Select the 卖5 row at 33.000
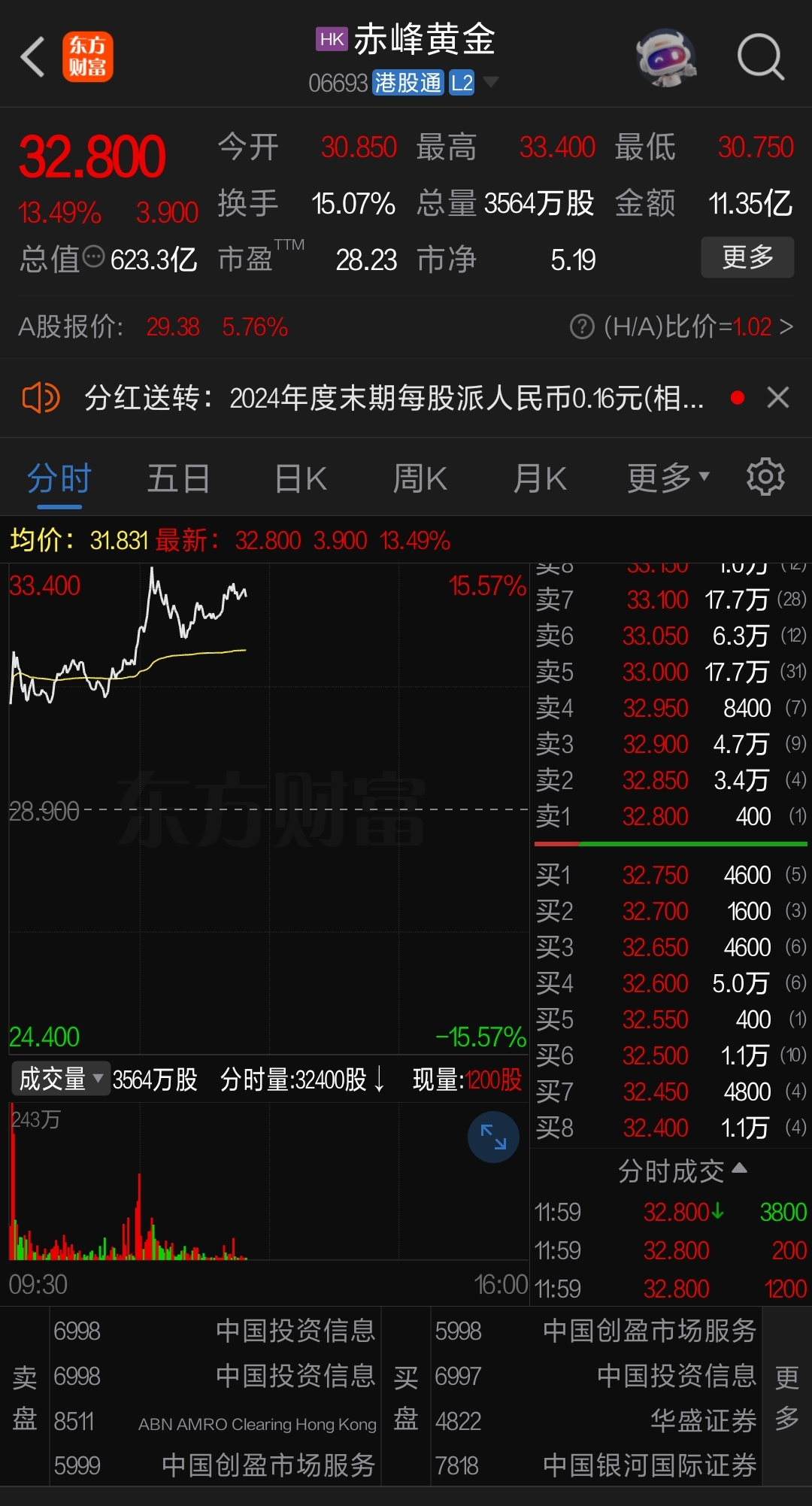The width and height of the screenshot is (812, 1506). 671,672
